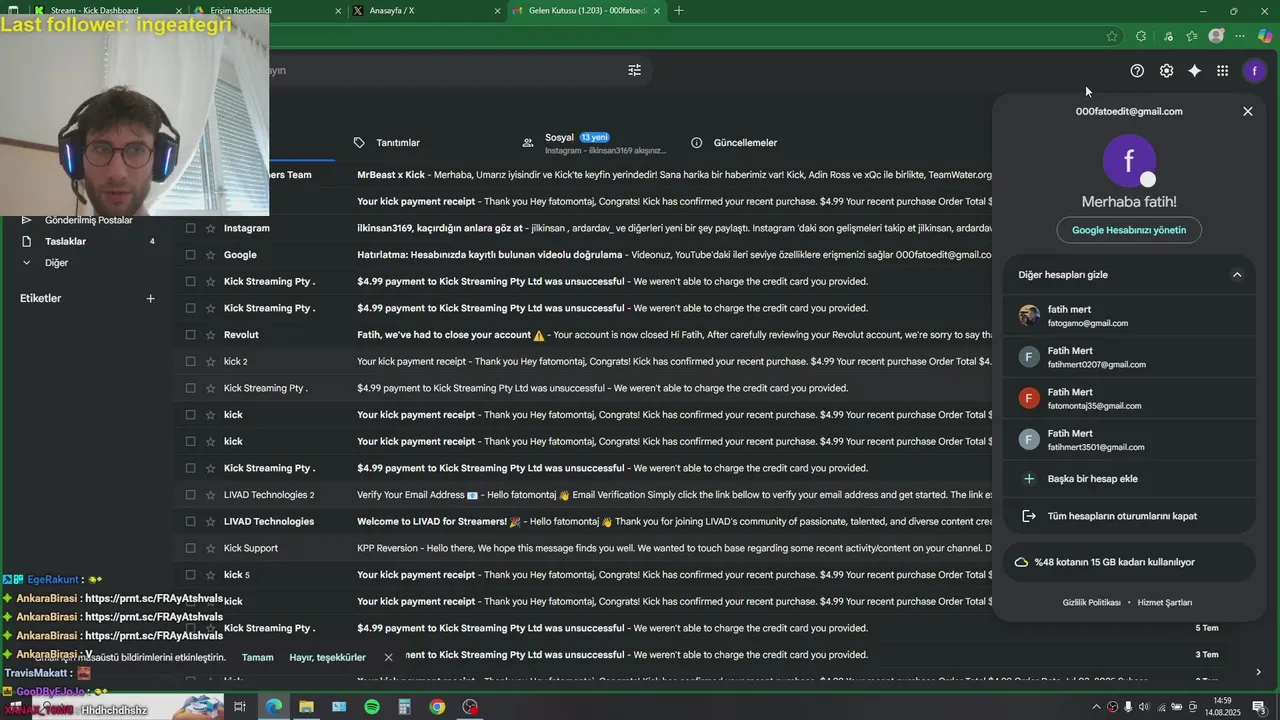This screenshot has width=1280, height=720.
Task: Click the Gmail search field
Action: pyautogui.click(x=440, y=70)
